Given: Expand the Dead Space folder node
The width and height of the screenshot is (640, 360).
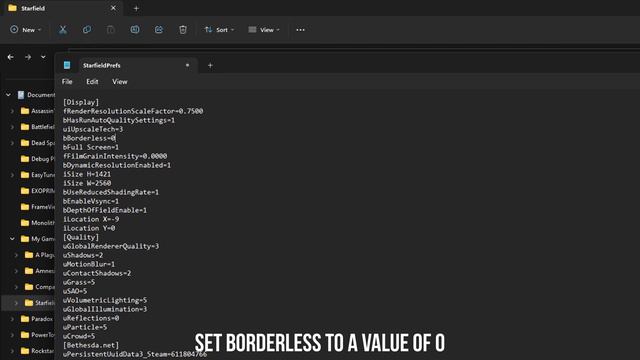Looking at the screenshot, I should (x=12, y=143).
